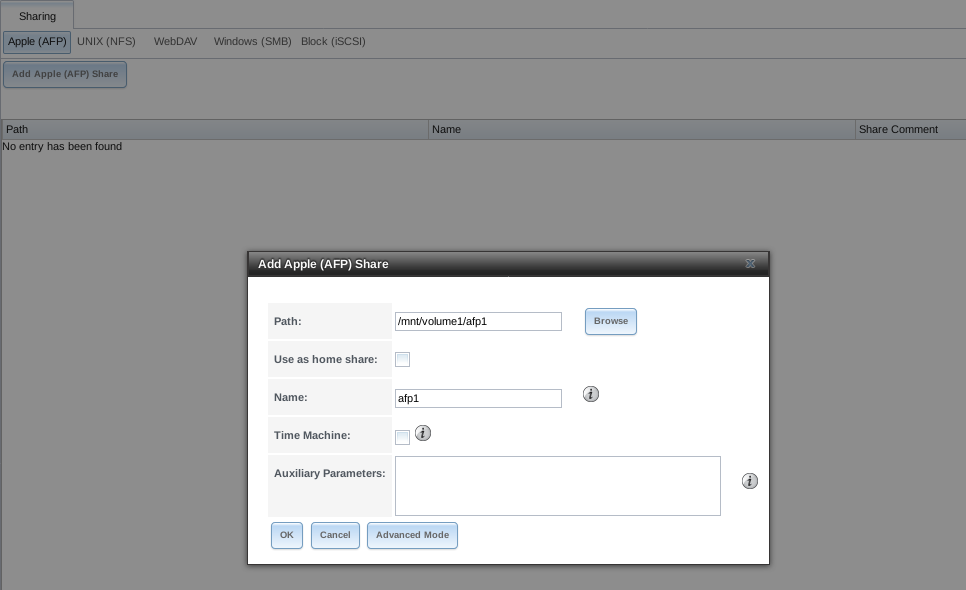Click the Auxiliary Parameters info icon
Screen dimensions: 966x590
[x=749, y=481]
